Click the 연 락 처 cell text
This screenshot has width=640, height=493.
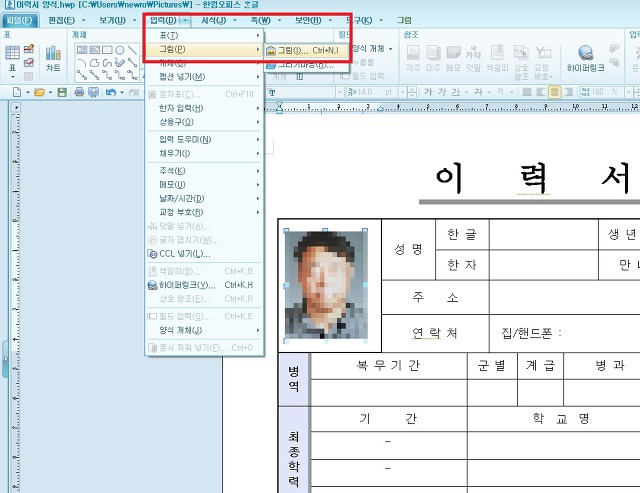[434, 333]
